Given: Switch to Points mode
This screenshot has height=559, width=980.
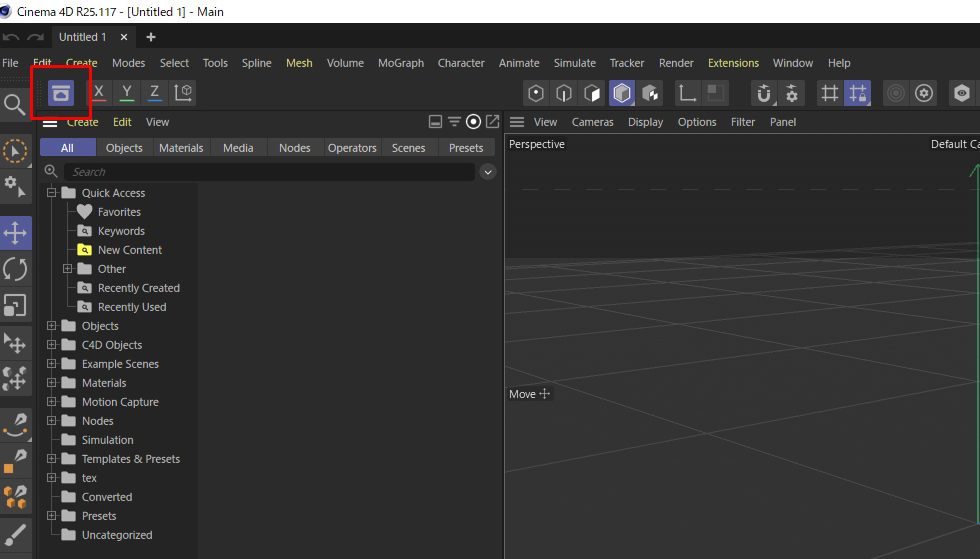Looking at the screenshot, I should (x=536, y=93).
